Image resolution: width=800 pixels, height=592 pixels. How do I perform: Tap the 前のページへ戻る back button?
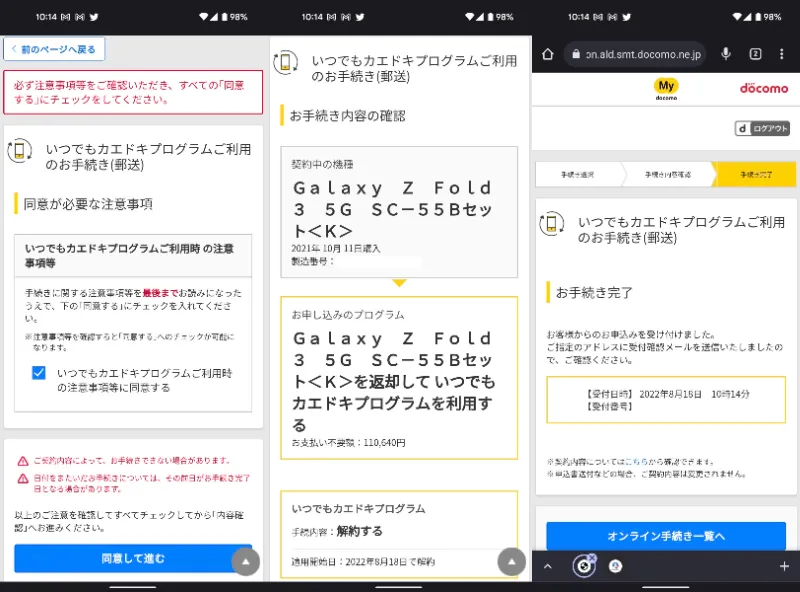54,49
